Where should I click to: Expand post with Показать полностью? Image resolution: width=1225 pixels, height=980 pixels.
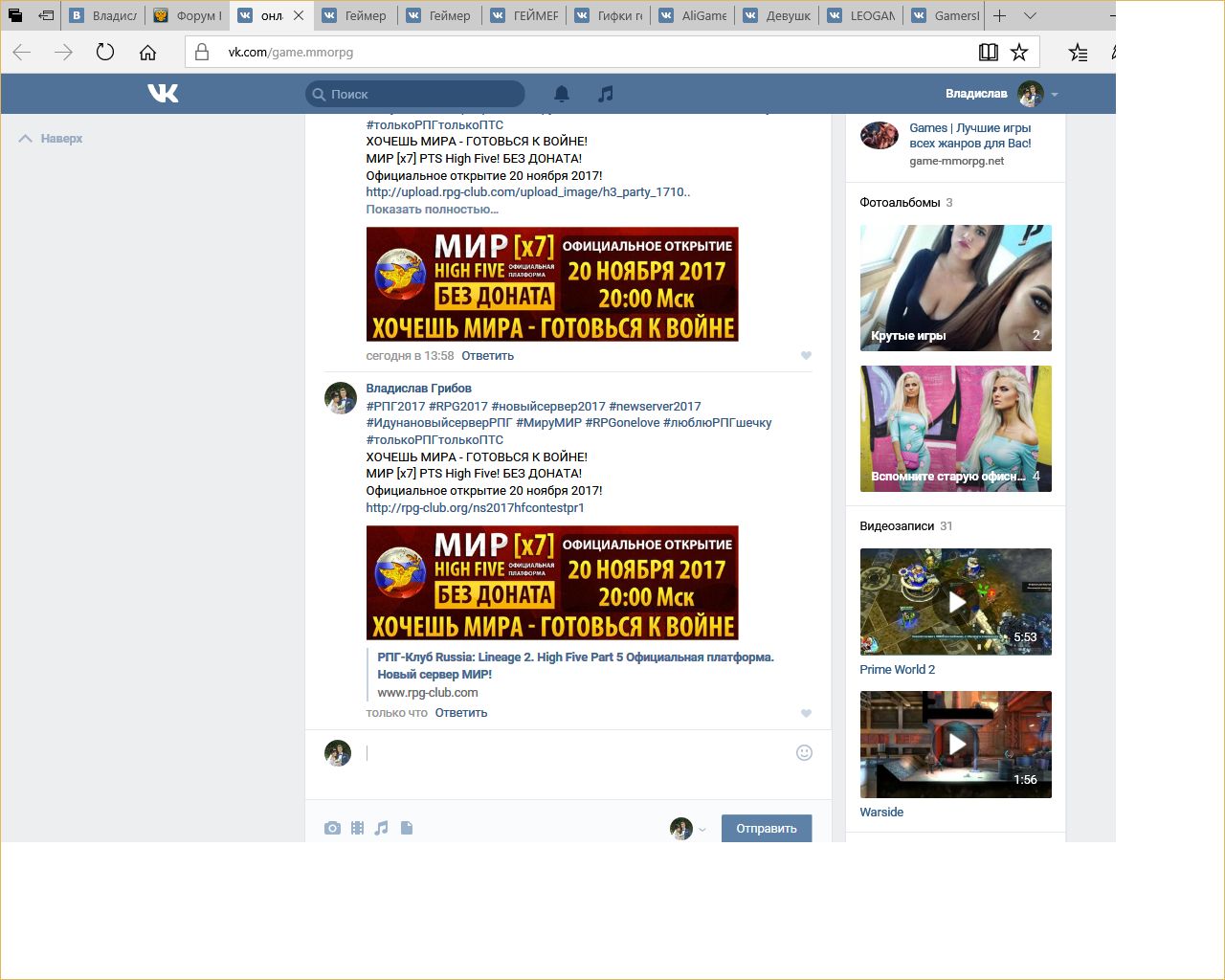(432, 209)
